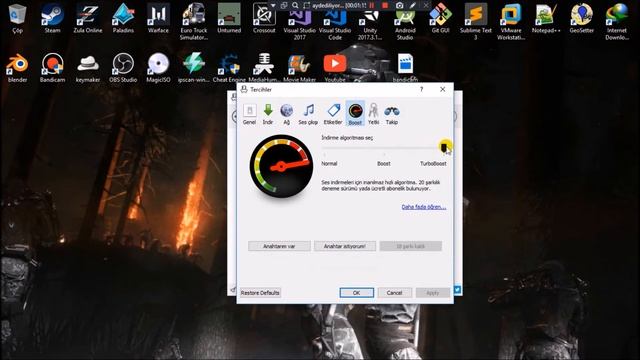The height and width of the screenshot is (360, 640).
Task: Launch the GeoSetter shortcut
Action: (x=582, y=18)
